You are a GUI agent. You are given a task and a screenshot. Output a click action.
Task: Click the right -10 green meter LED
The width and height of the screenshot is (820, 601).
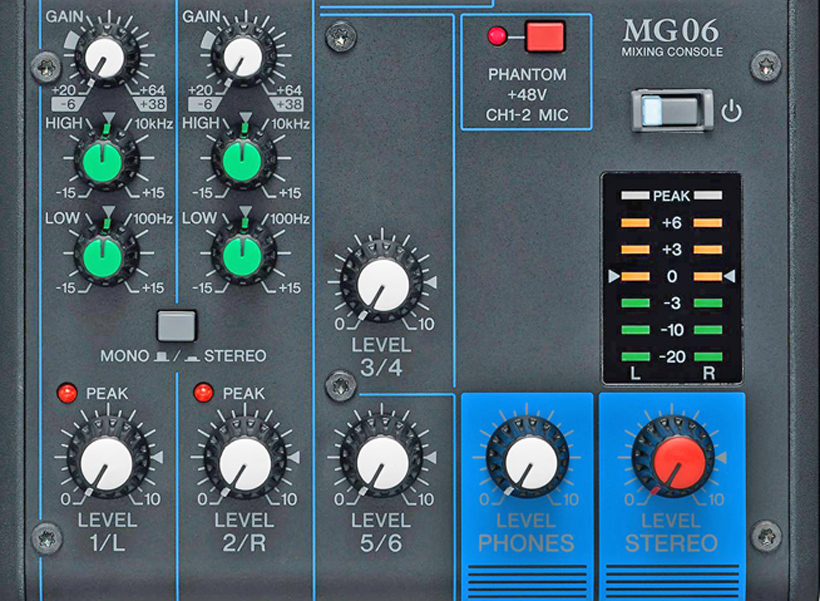pos(708,330)
